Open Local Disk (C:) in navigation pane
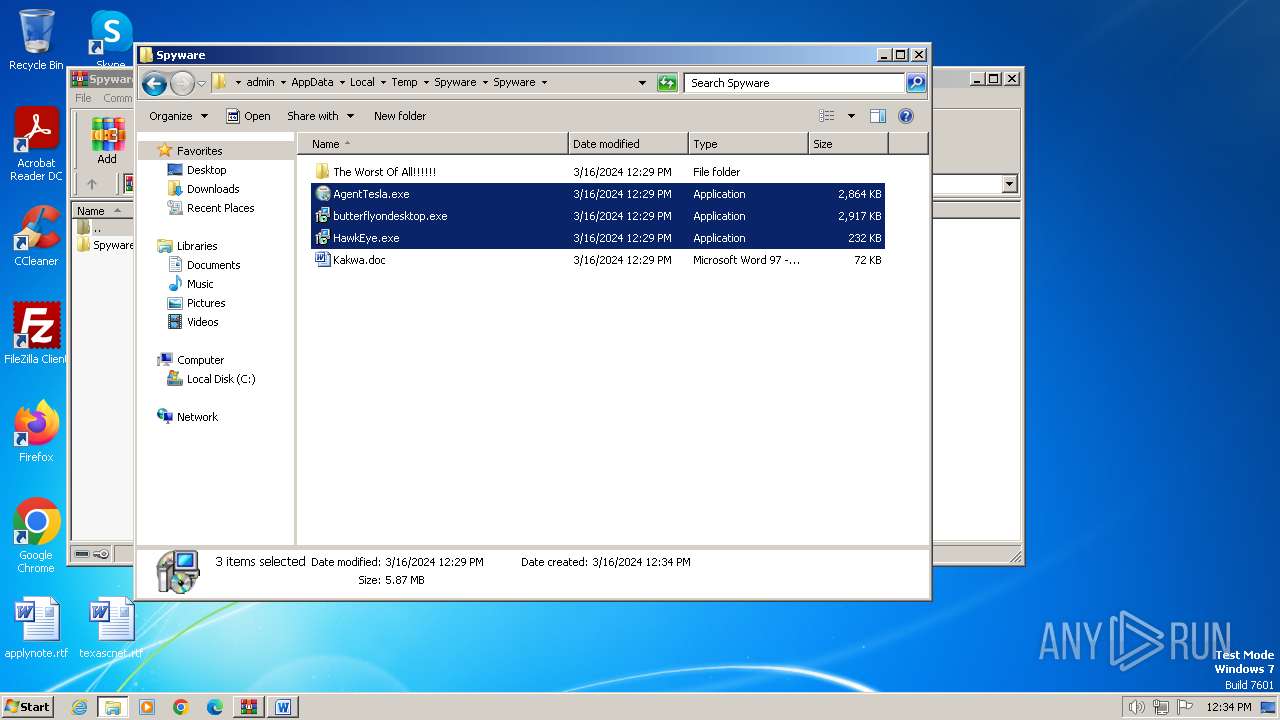This screenshot has height=720, width=1280. [x=220, y=379]
